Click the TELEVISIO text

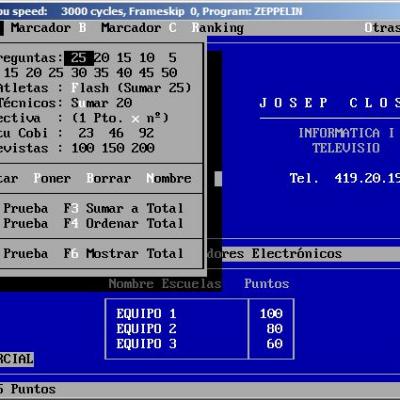coord(346,148)
